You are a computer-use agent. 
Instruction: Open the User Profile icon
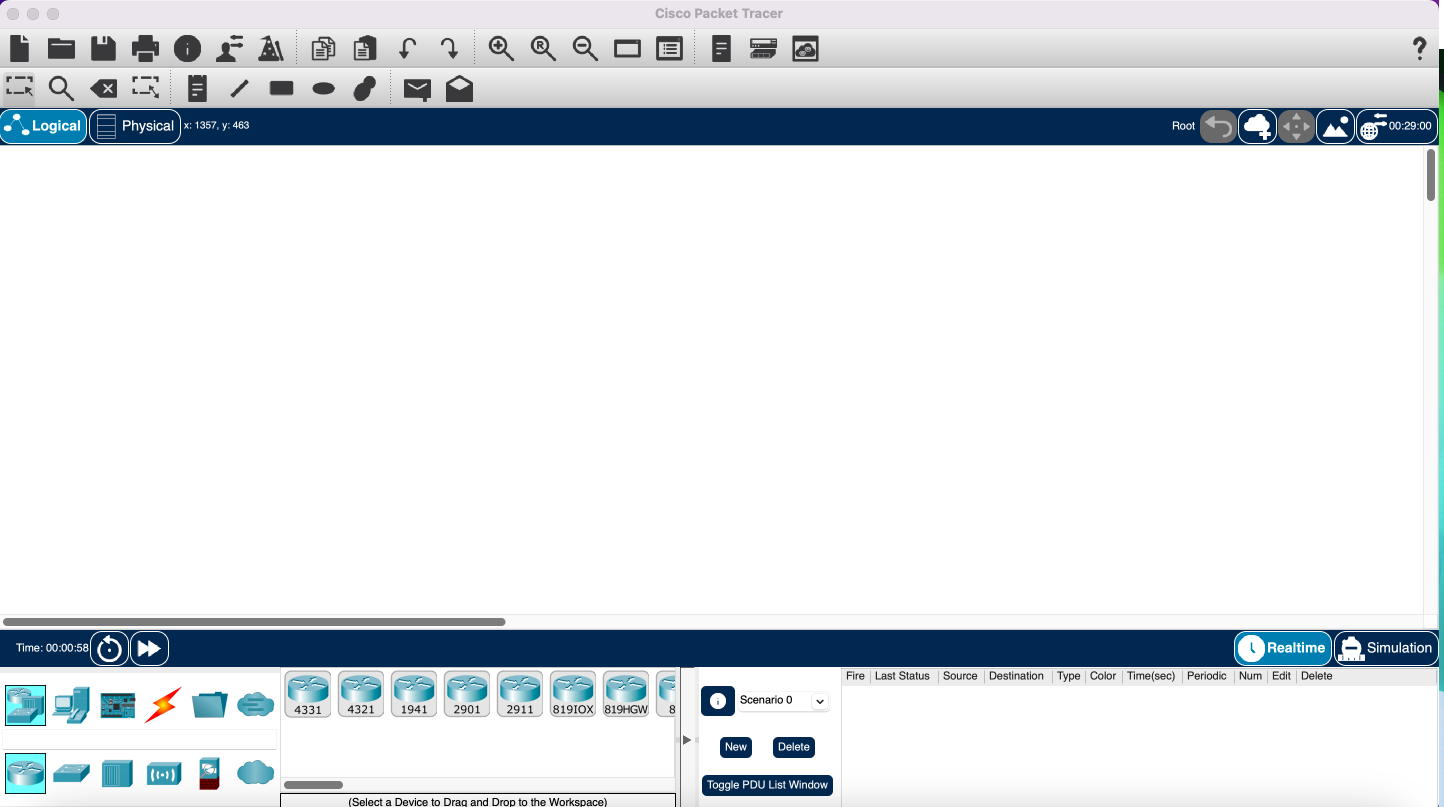click(230, 48)
